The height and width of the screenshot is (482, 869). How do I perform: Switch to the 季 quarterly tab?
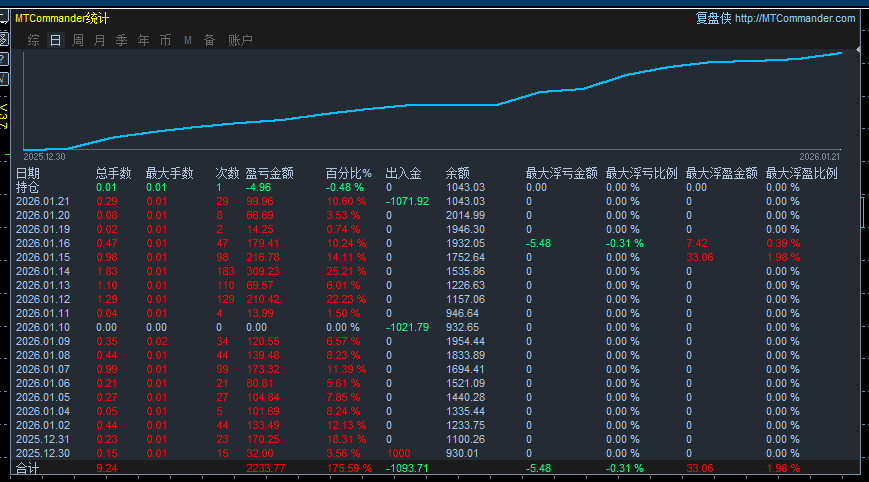pos(121,40)
